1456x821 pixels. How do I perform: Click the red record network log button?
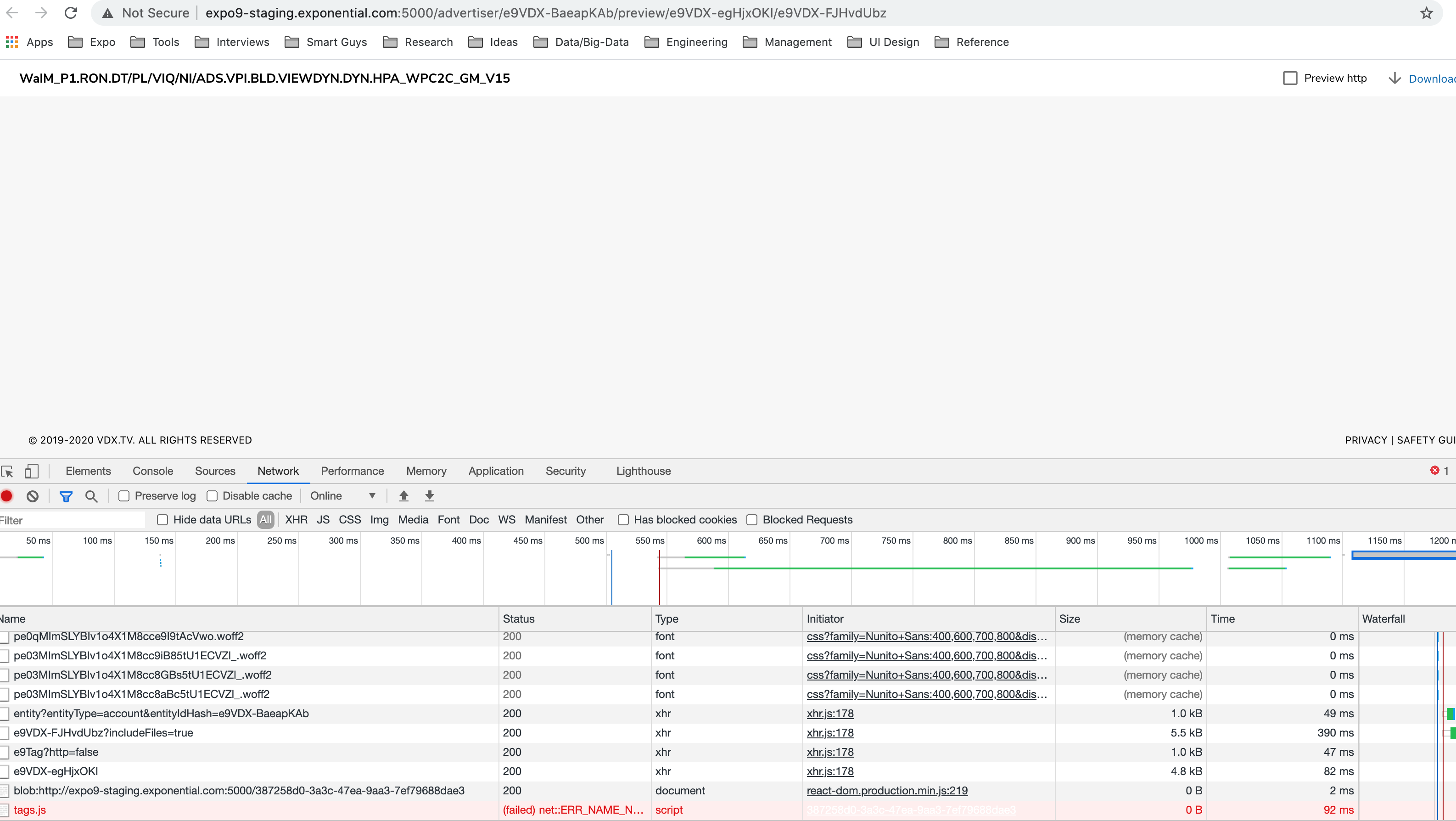tap(7, 496)
